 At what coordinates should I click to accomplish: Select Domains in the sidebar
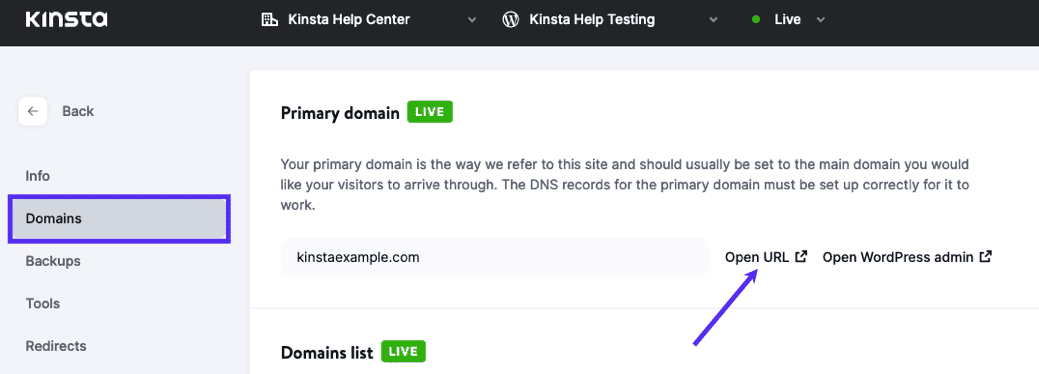pos(119,218)
